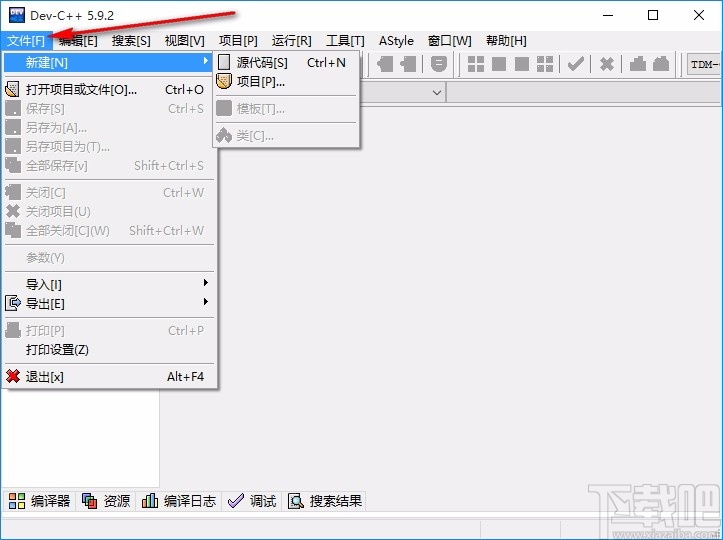Image resolution: width=723 pixels, height=540 pixels.
Task: Open the Edit [E] menu
Action: point(78,41)
